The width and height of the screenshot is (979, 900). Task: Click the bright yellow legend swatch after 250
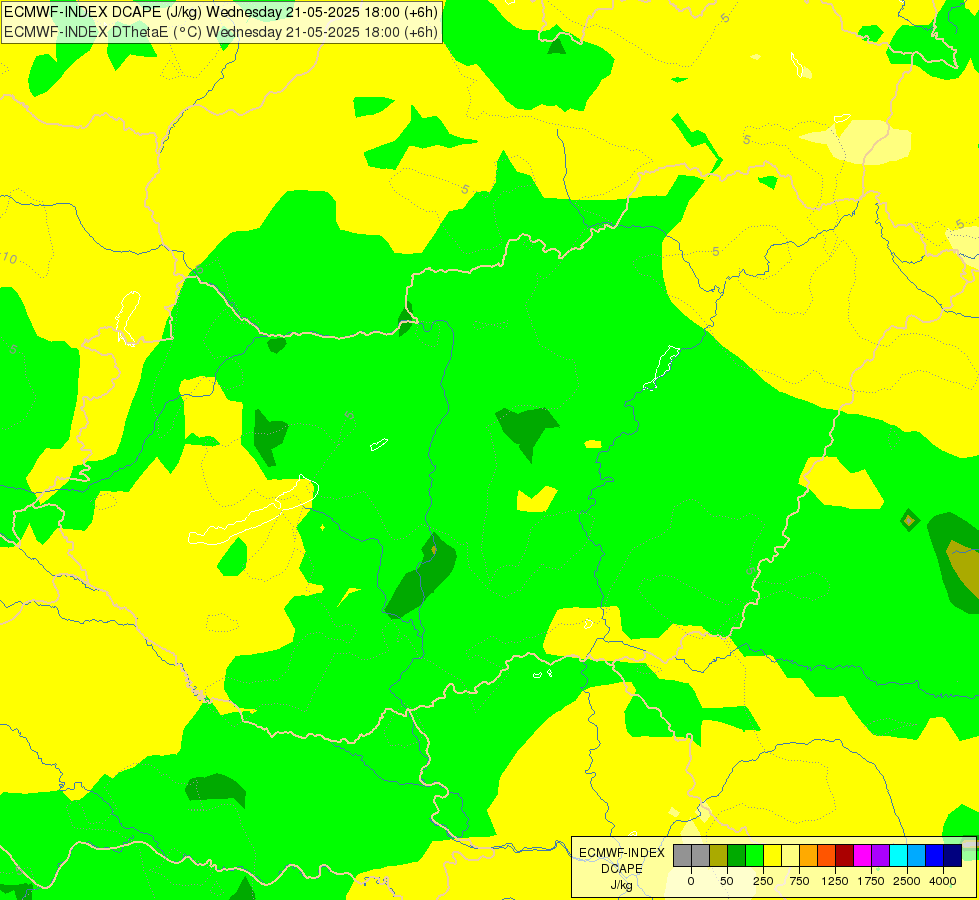772,856
